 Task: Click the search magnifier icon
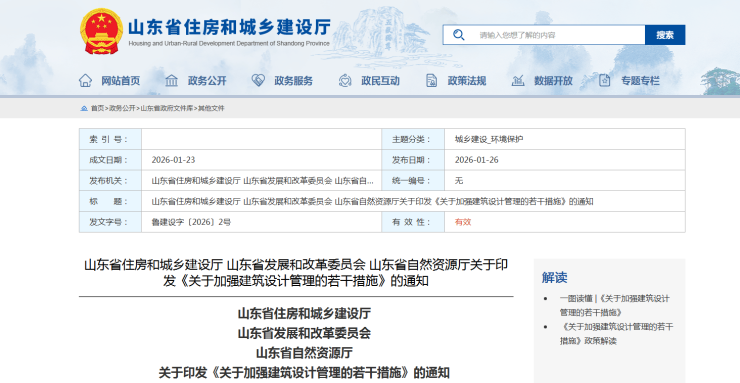458,35
